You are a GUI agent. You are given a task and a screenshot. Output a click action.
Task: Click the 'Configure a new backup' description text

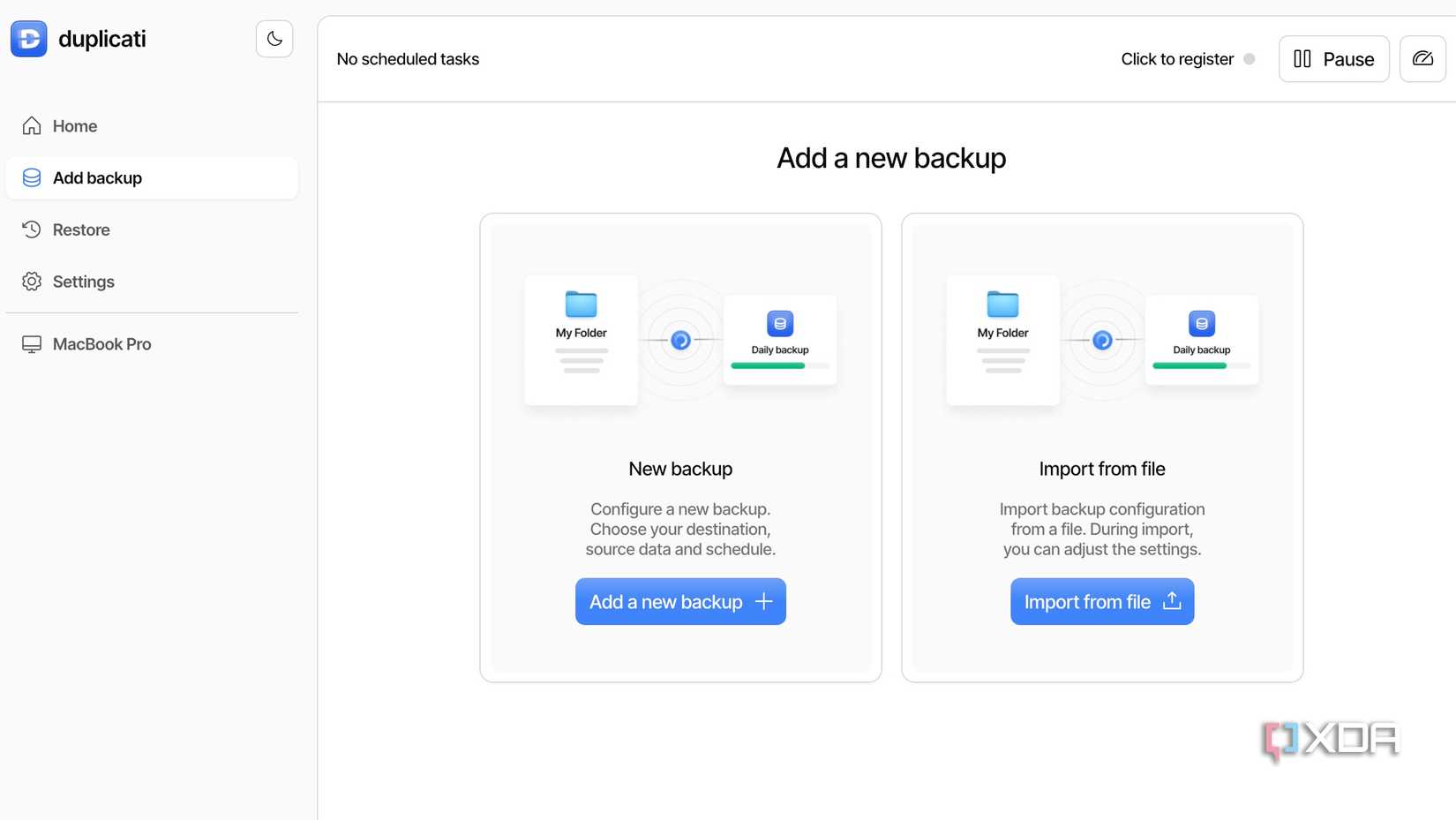(x=680, y=529)
